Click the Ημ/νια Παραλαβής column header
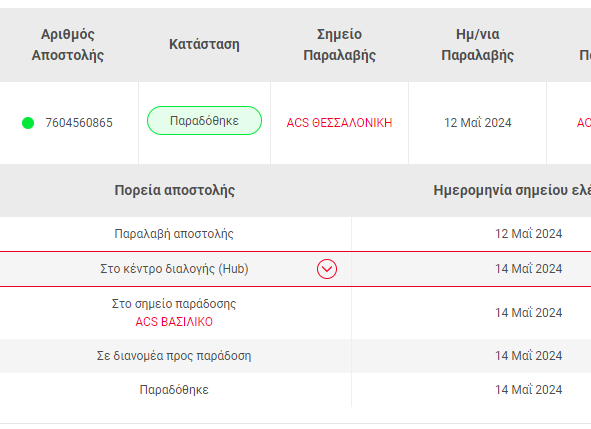The height and width of the screenshot is (429, 591). coord(478,45)
